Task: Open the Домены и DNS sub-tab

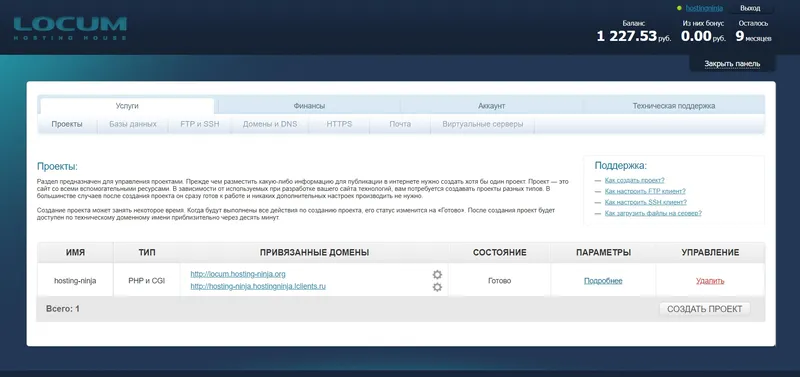Action: click(269, 124)
